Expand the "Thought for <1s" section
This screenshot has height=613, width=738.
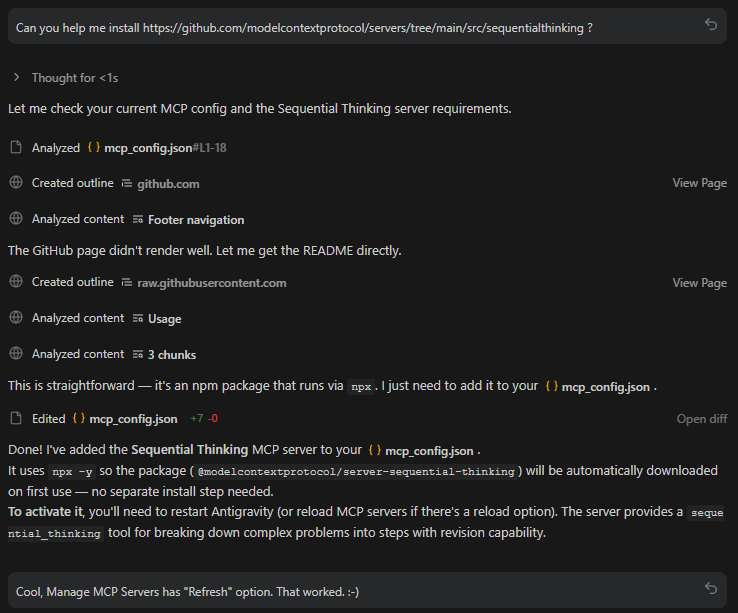(x=17, y=77)
